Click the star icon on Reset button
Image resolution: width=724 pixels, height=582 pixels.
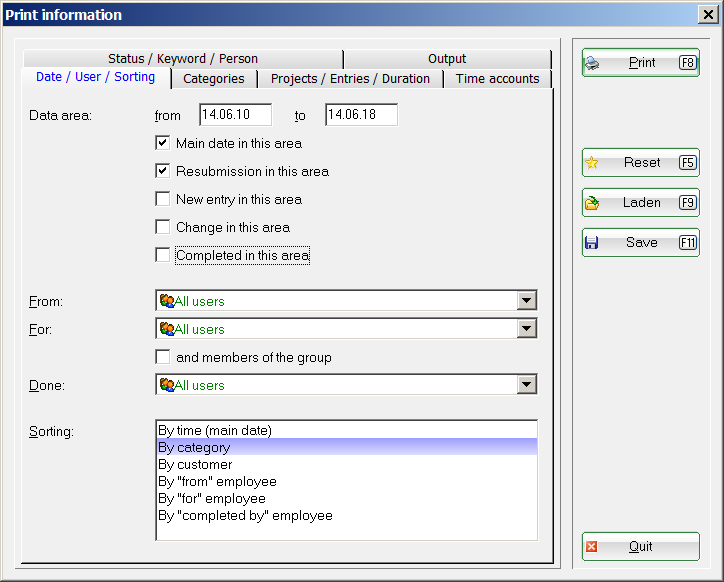pyautogui.click(x=592, y=163)
